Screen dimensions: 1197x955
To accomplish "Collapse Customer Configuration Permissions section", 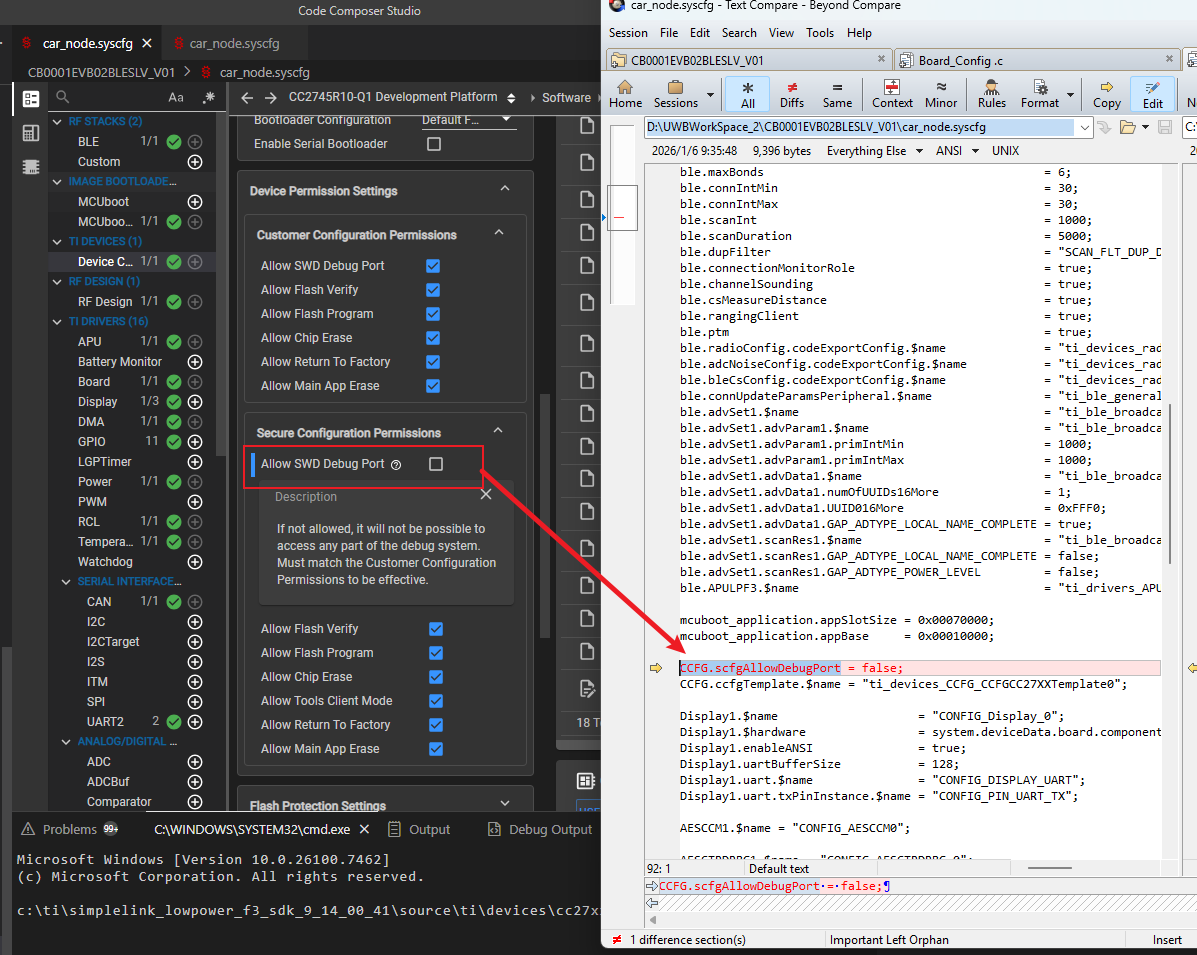I will 498,232.
